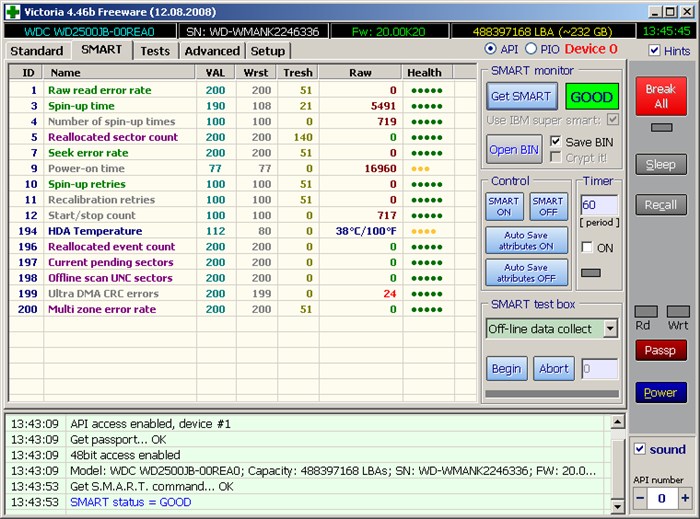700x519 pixels.
Task: Expand the Off-line data collect dropdown
Action: (x=610, y=329)
